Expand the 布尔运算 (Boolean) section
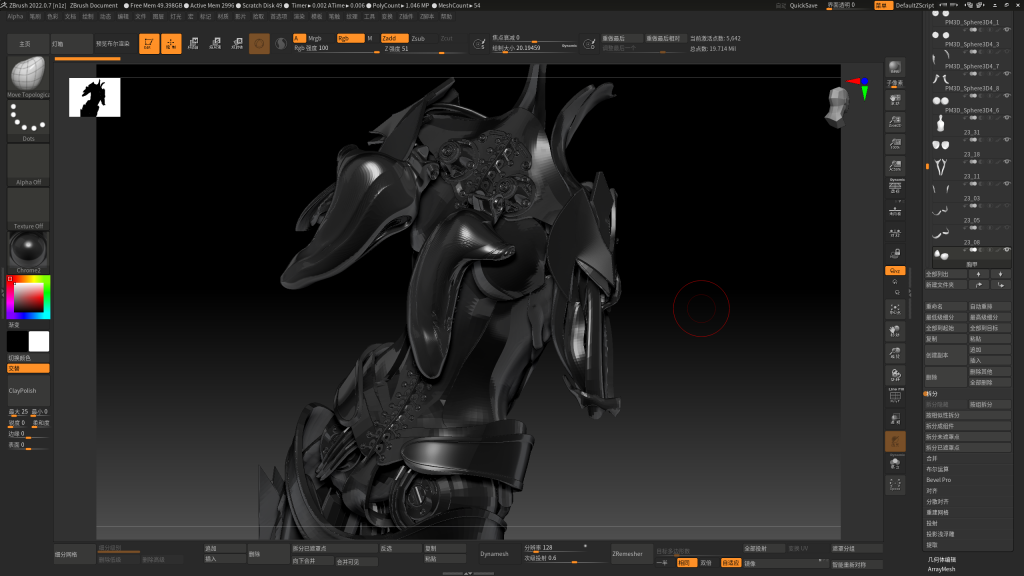The width and height of the screenshot is (1024, 576). click(x=938, y=469)
